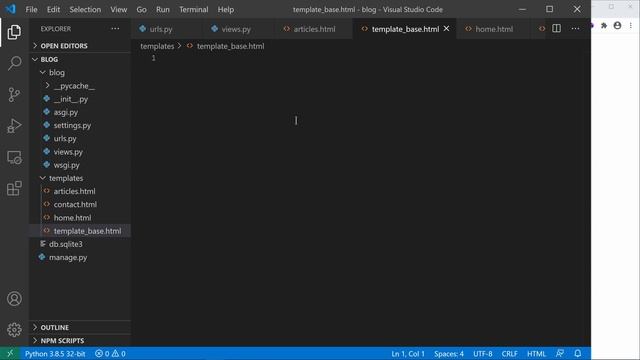Viewport: 640px width, 360px height.
Task: Click the profile avatar icon in the browser window
Action: click(x=618, y=26)
